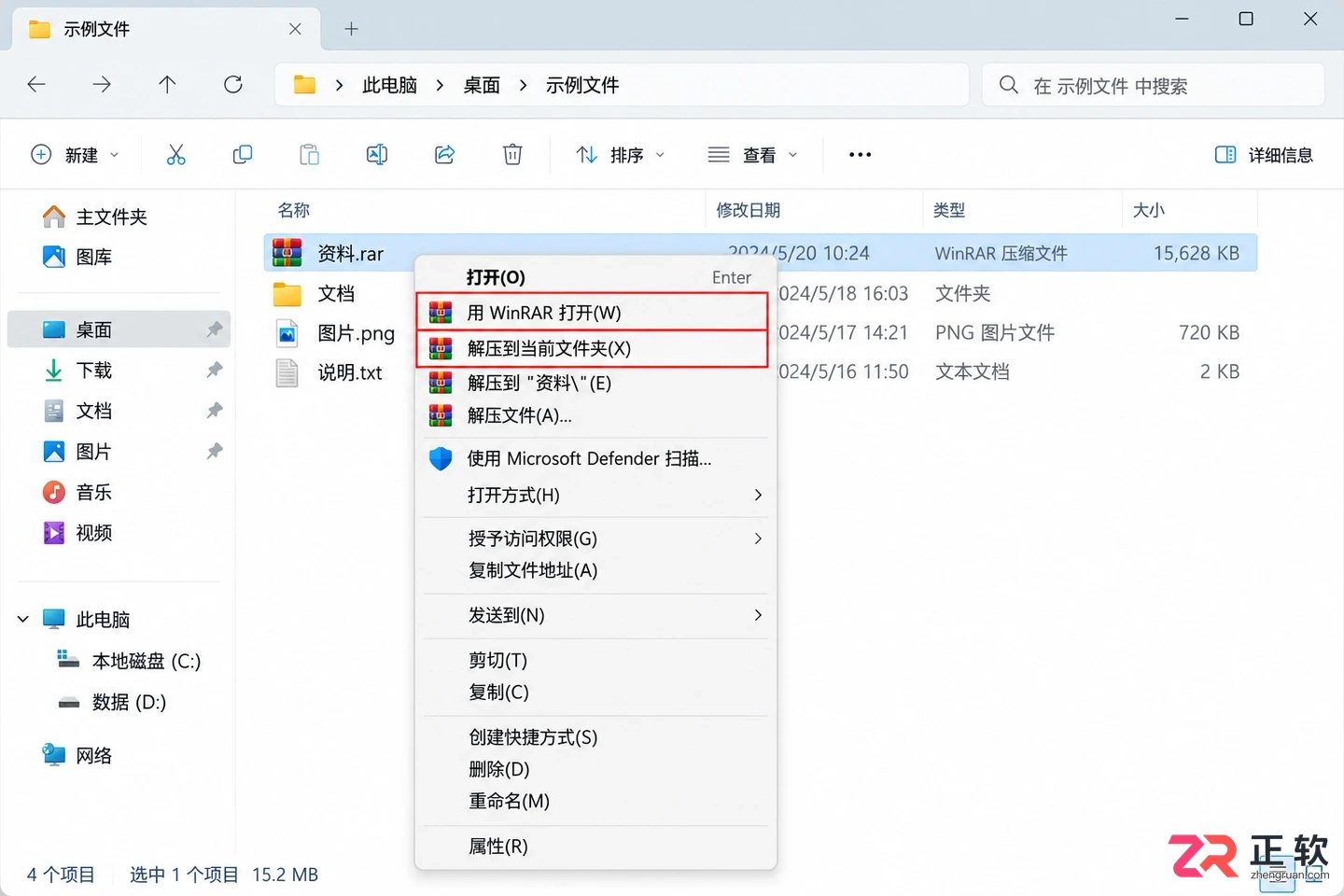The image size is (1344, 896).
Task: Open the 排序 sort dropdown
Action: 620,155
